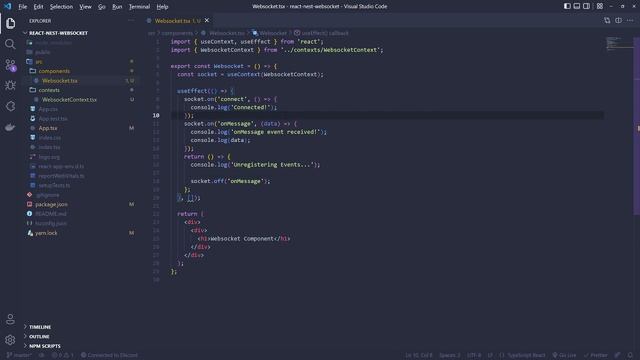Select the Websocket.tsx editor tab

tap(178, 20)
